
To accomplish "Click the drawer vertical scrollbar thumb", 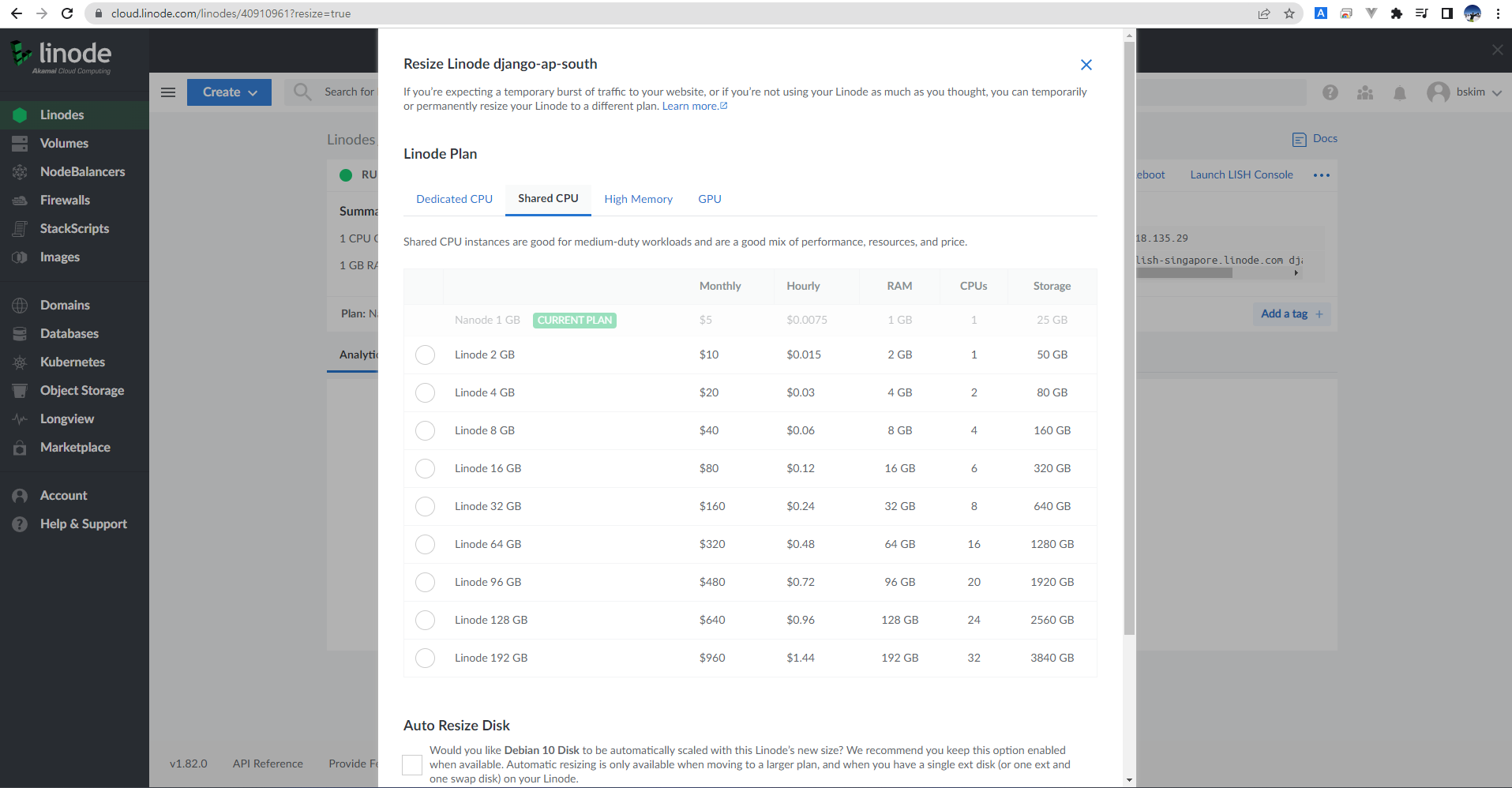I will 1129,340.
